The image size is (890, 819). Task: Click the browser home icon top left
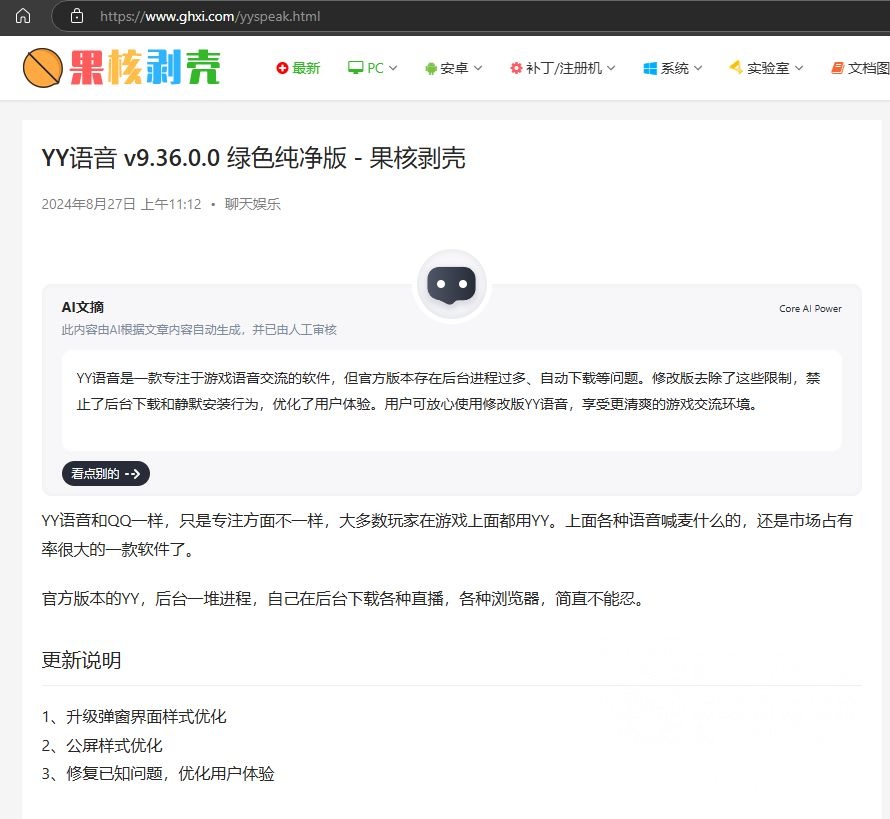pos(22,16)
